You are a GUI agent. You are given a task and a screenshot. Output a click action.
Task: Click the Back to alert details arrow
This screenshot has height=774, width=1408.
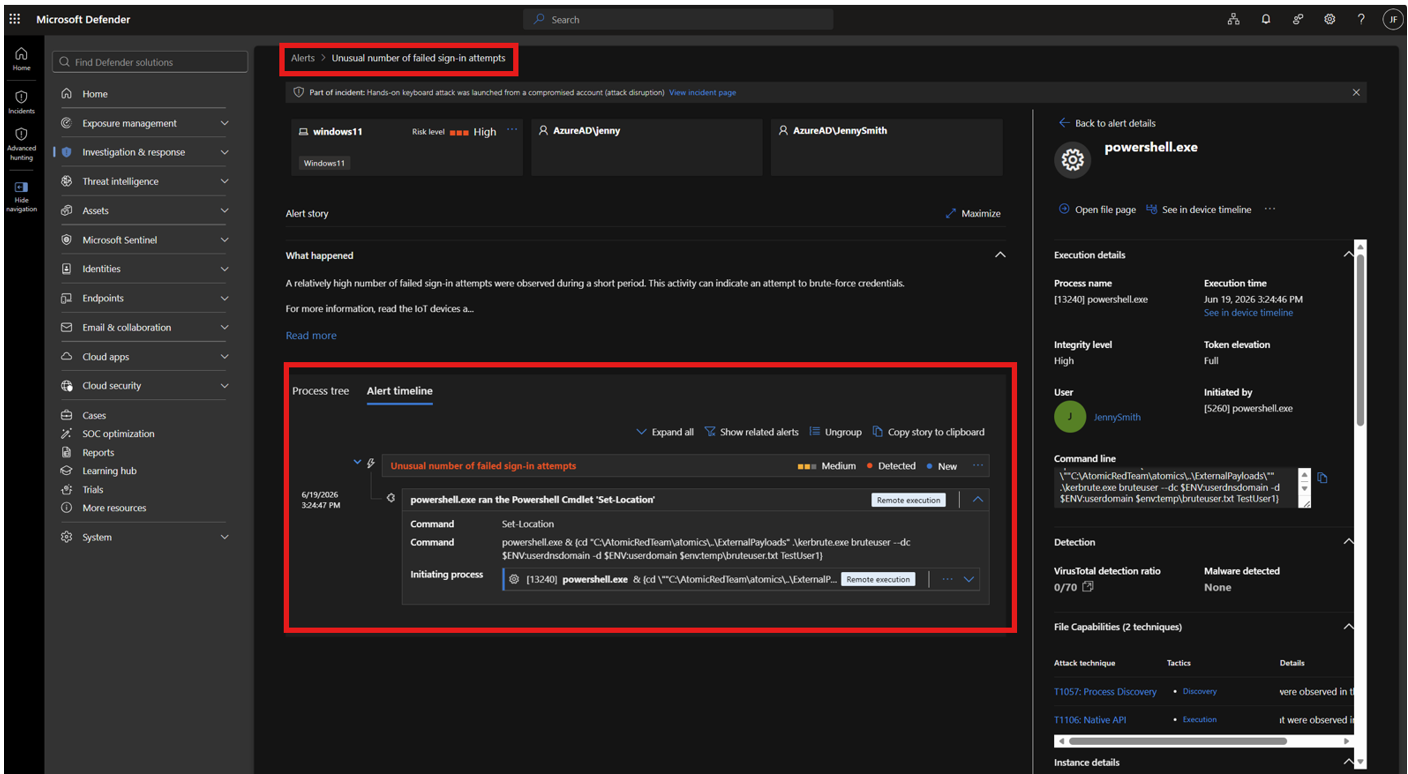click(1064, 123)
